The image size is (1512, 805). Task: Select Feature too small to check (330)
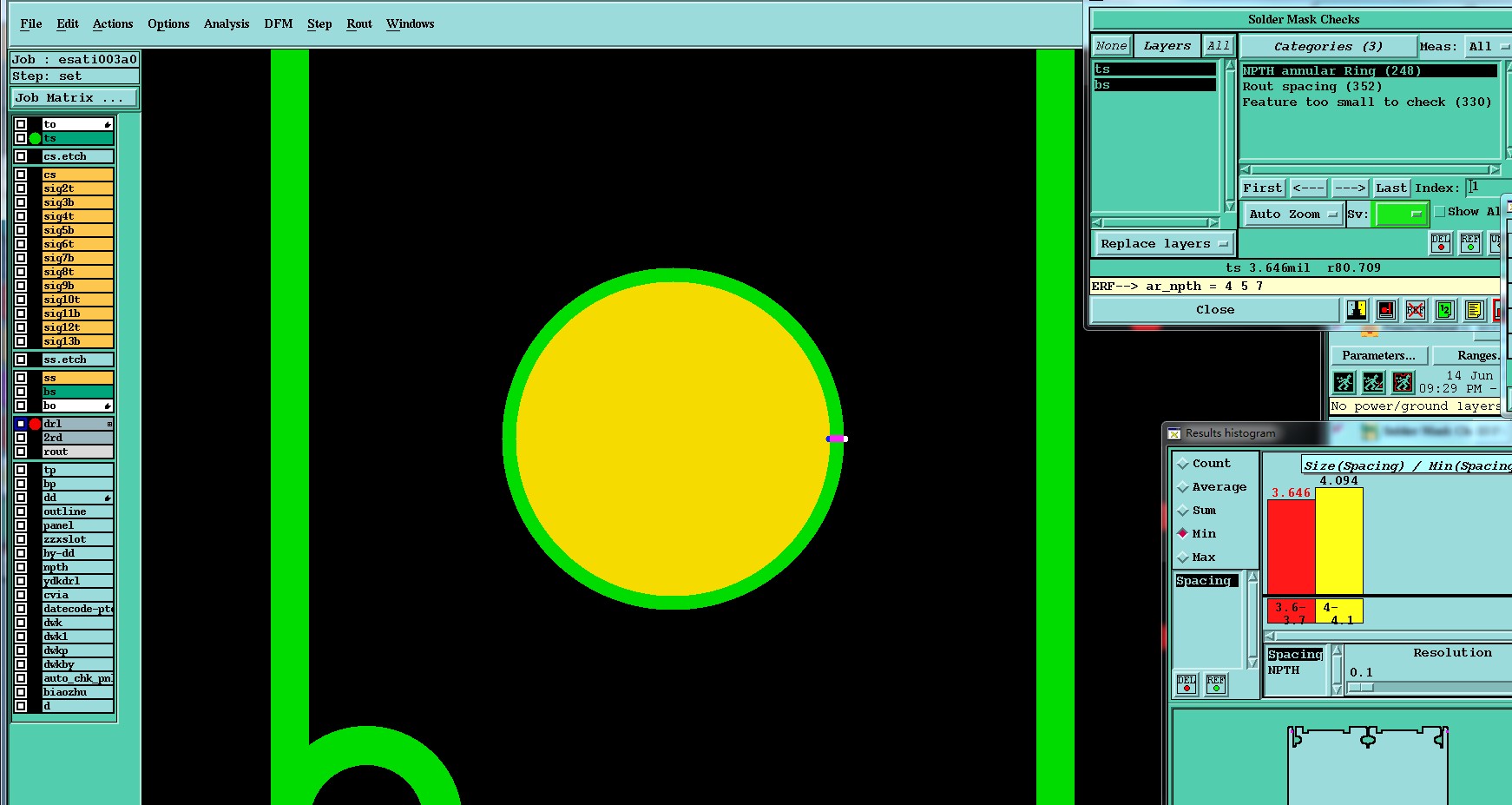(1366, 102)
